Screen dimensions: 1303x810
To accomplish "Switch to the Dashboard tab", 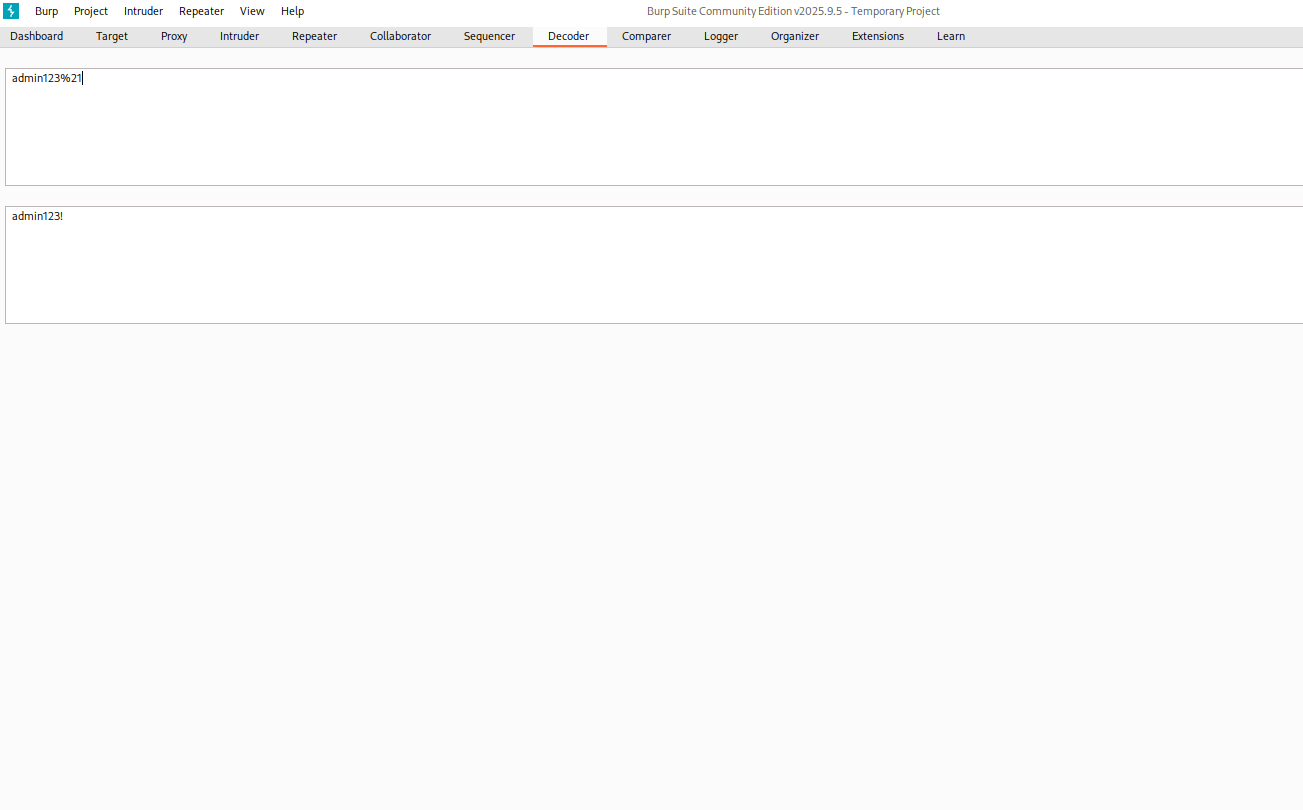I will (x=37, y=36).
